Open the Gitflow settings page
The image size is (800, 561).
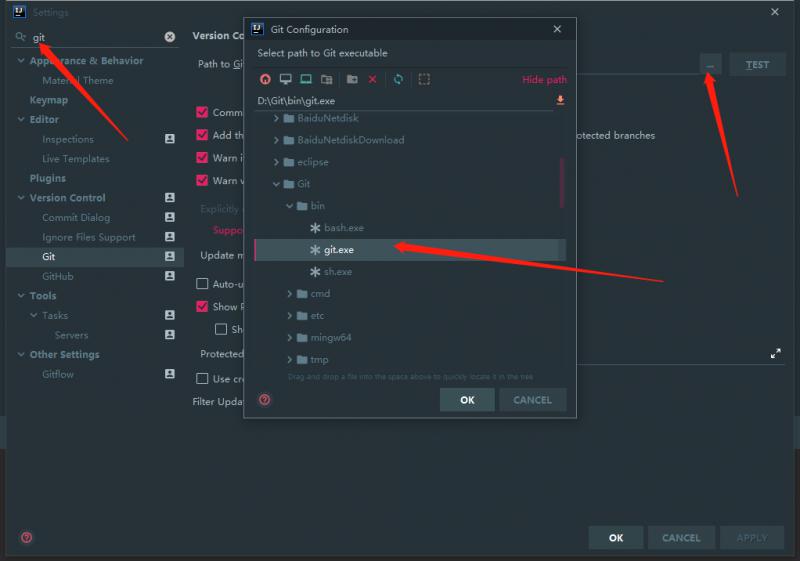[x=58, y=374]
